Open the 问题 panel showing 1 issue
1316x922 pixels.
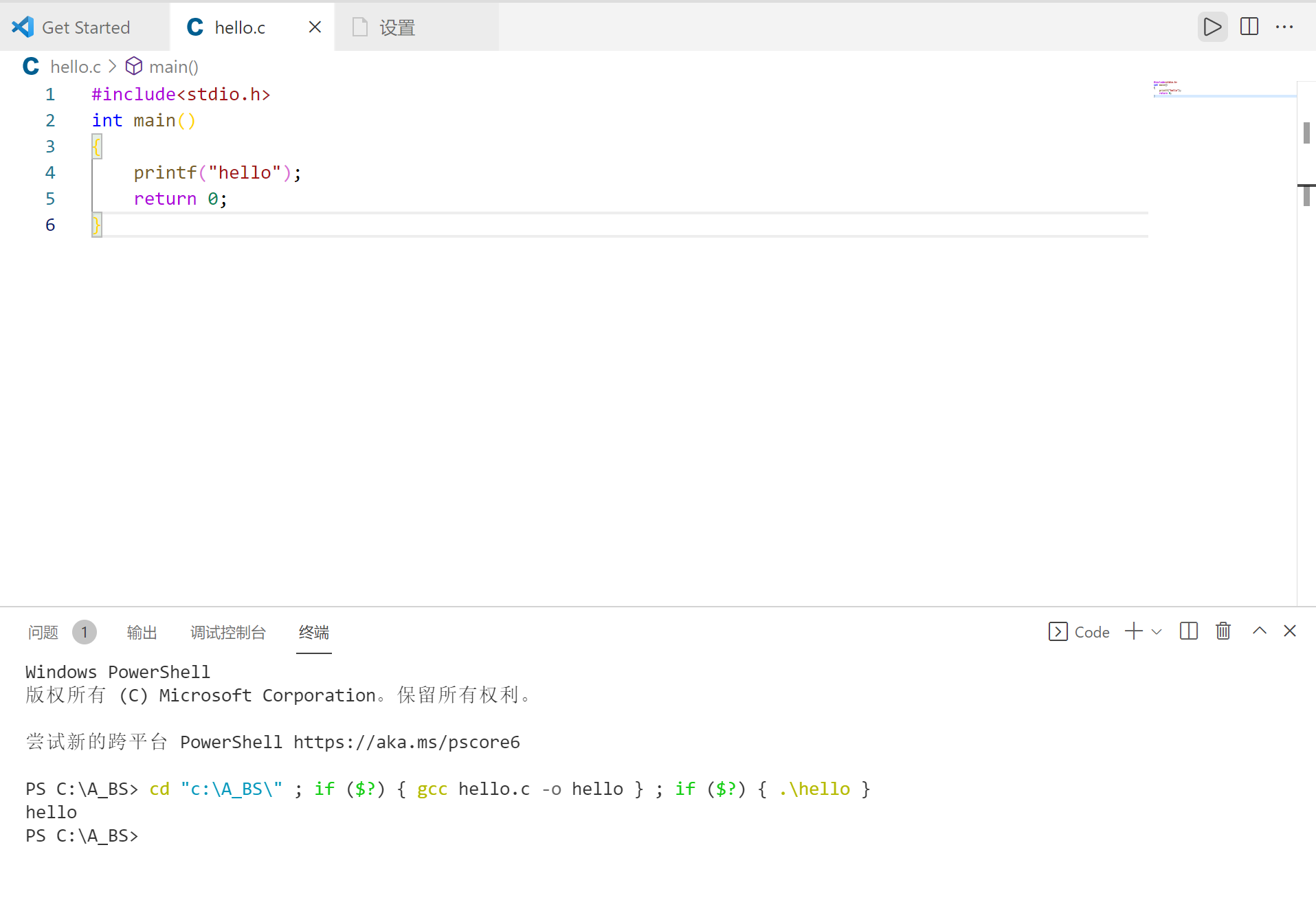tap(42, 632)
